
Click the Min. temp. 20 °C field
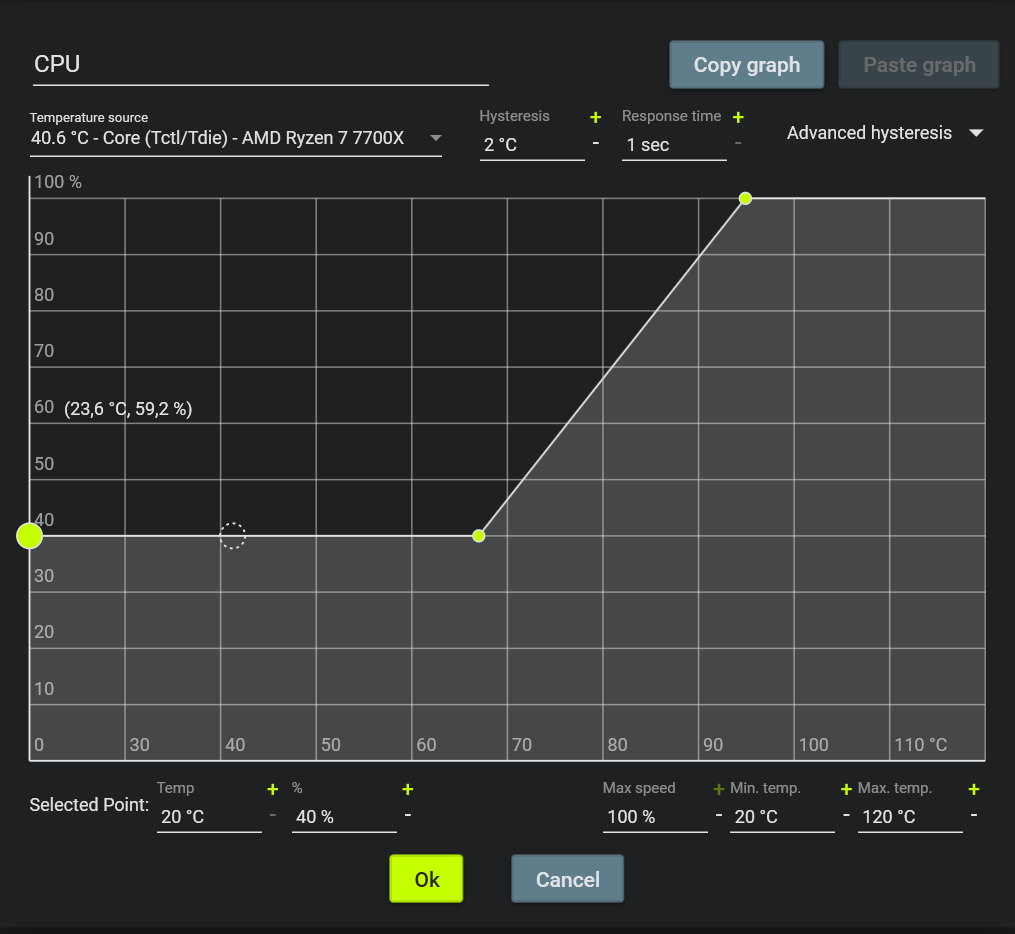click(782, 817)
